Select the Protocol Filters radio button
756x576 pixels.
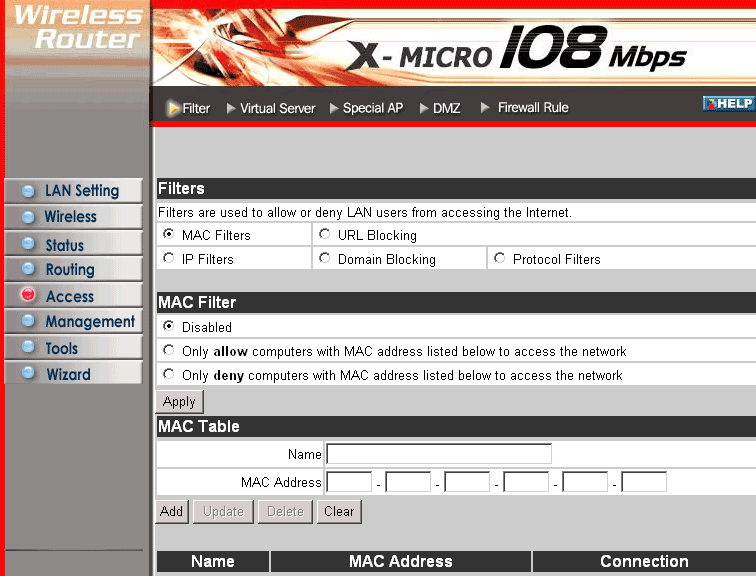[x=500, y=258]
